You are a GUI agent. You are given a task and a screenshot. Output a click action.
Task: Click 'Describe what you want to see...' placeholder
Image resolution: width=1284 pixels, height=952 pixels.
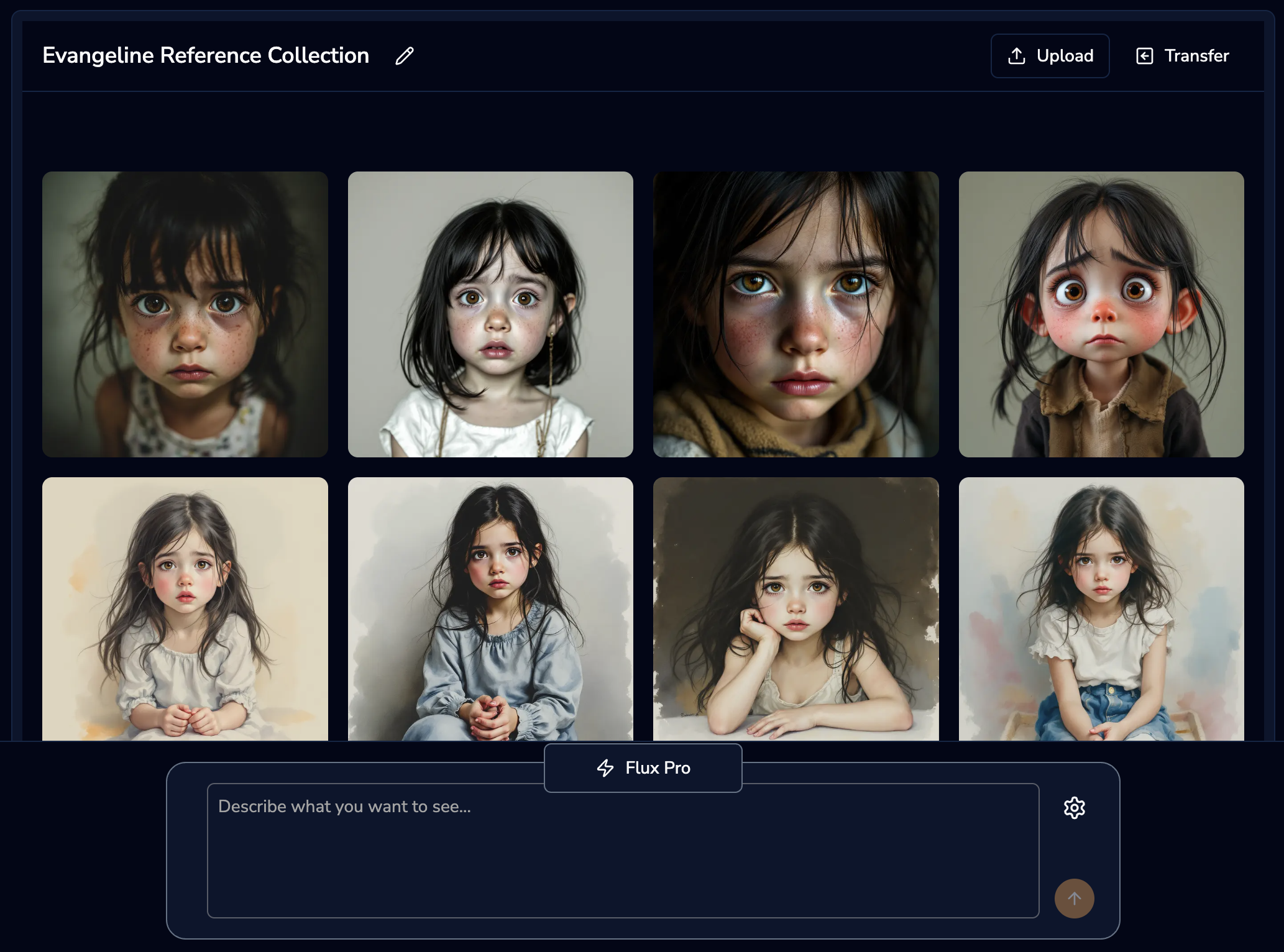point(345,807)
